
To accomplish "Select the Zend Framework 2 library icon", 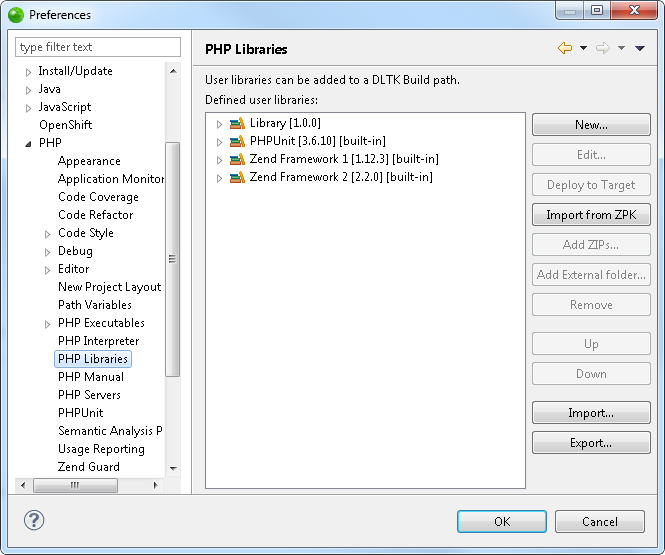I will coord(237,177).
